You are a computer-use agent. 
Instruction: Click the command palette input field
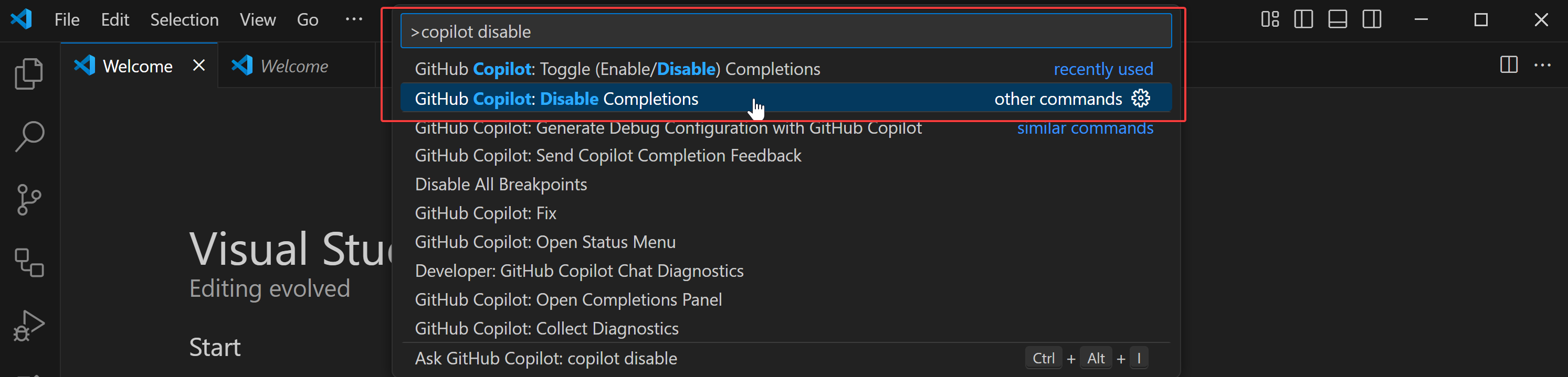785,31
